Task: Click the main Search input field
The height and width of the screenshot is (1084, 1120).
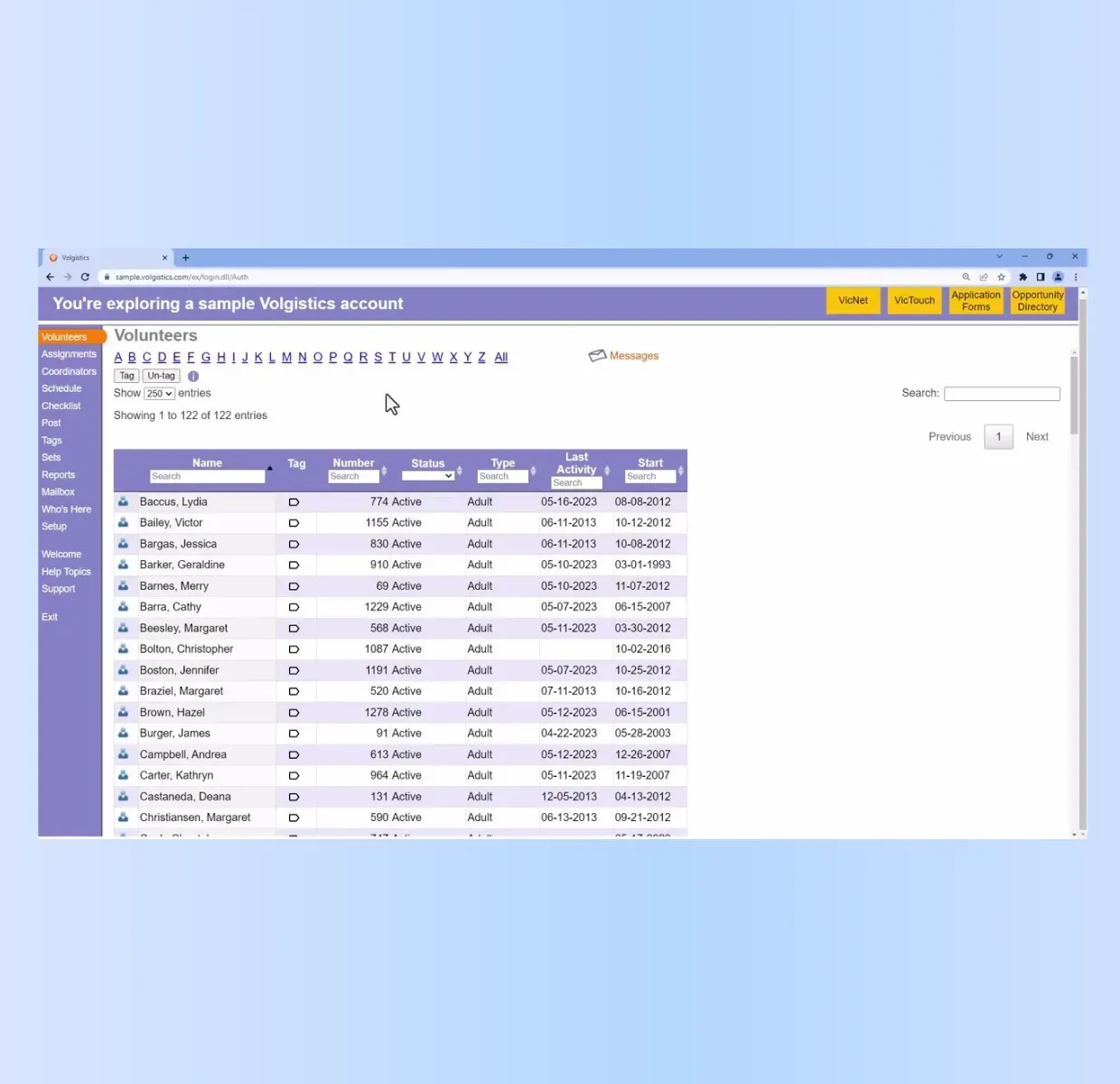Action: [x=1002, y=394]
